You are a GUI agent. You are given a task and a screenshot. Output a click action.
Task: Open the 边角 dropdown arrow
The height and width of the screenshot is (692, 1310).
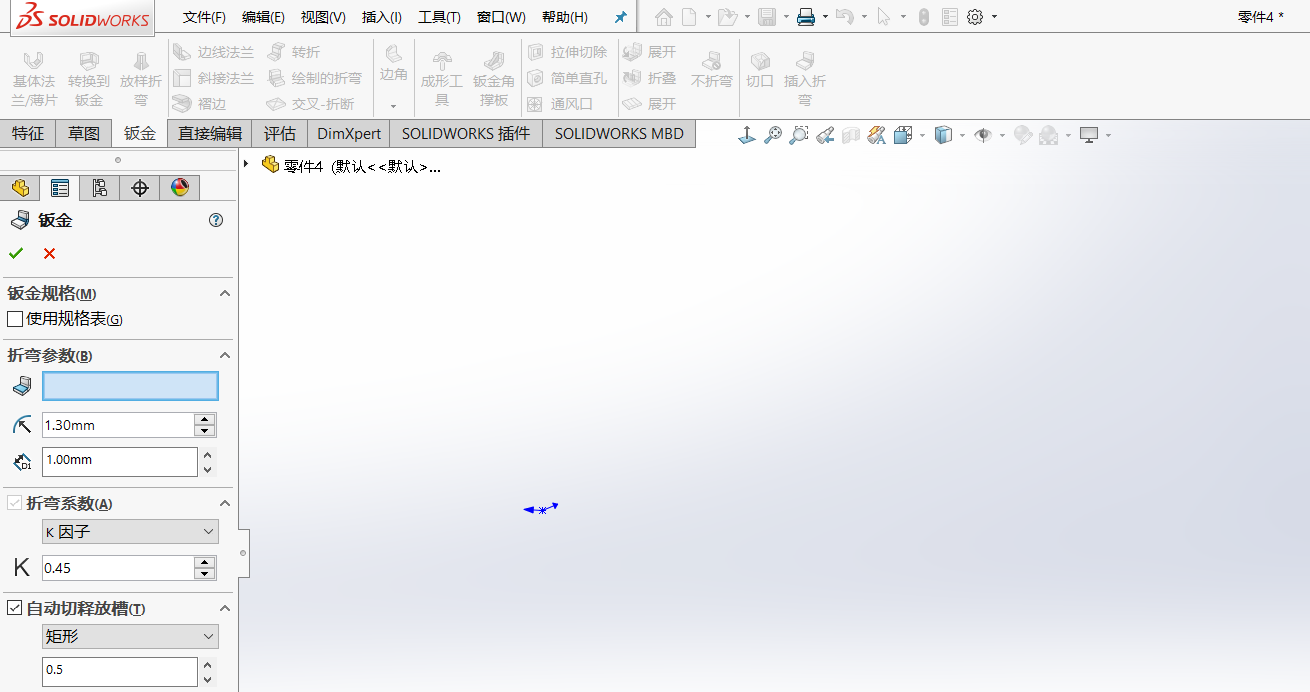point(393,105)
